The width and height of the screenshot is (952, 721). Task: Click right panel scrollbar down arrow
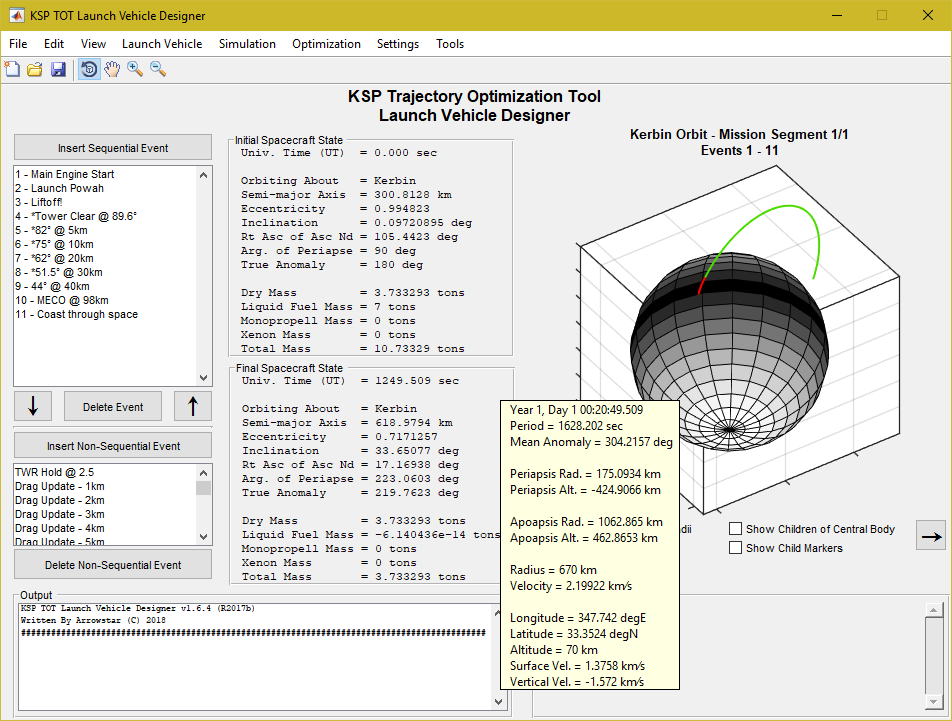coord(933,702)
